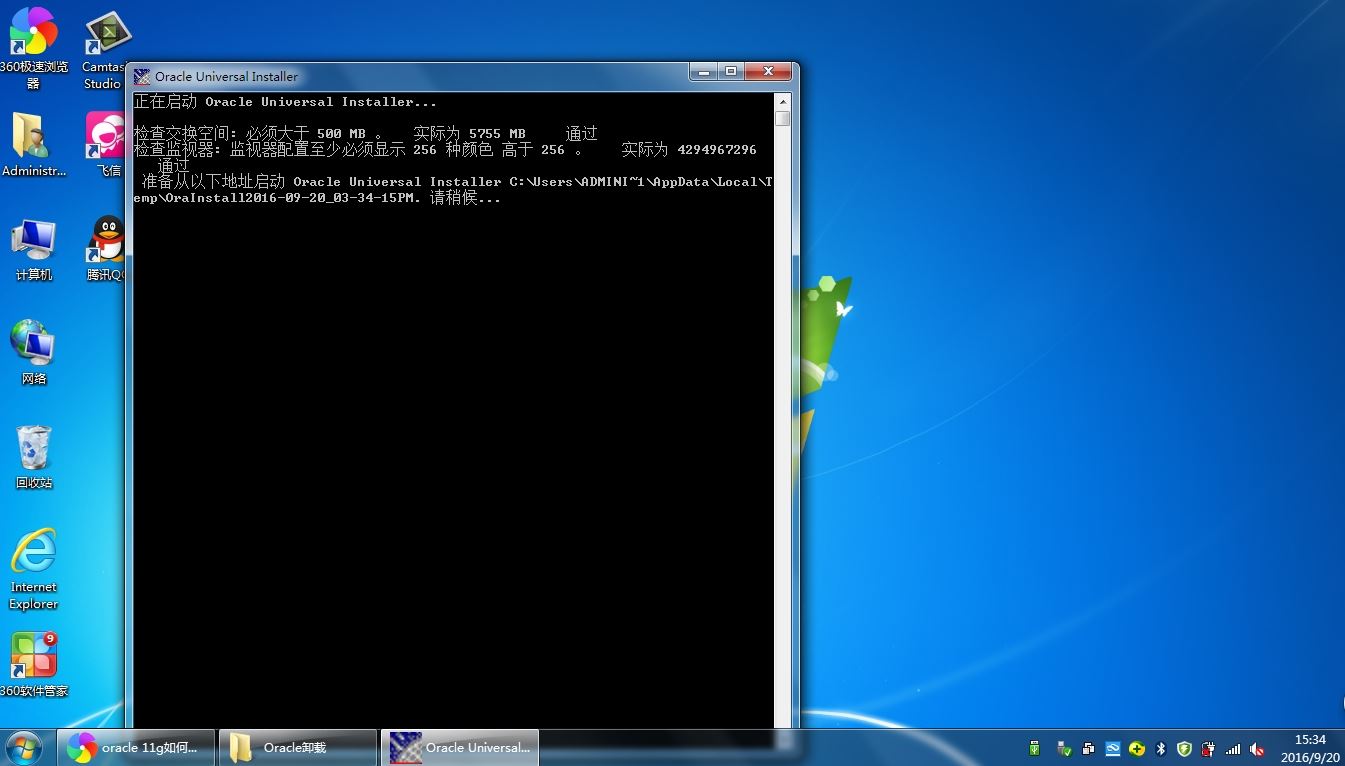Open the 360极速浏览器 desktop icon

(33, 47)
